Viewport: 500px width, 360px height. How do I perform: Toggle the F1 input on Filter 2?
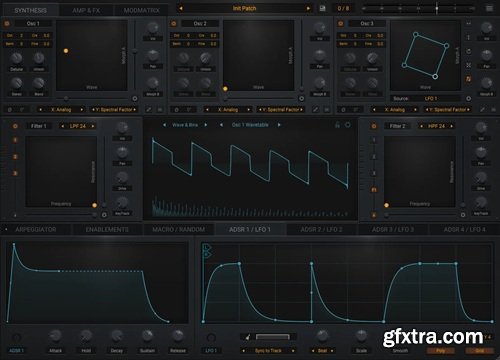[374, 190]
